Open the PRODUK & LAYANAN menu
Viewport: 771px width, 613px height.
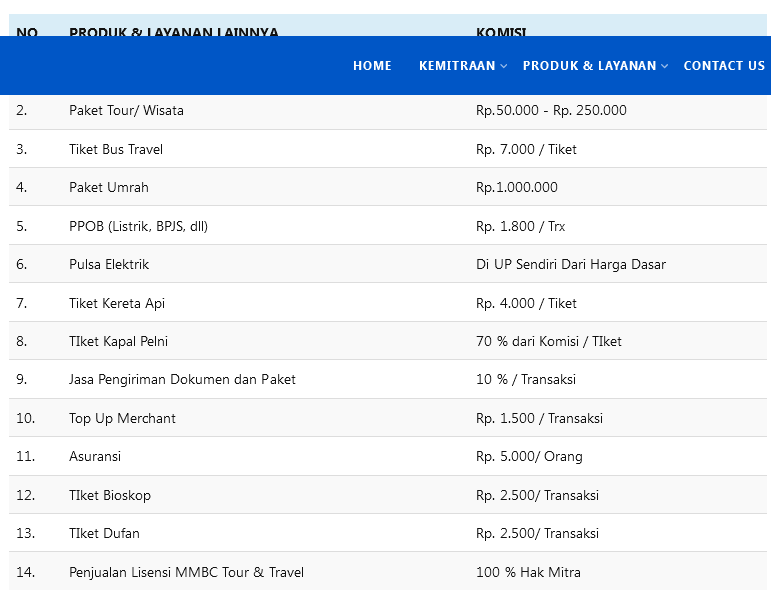tap(589, 66)
